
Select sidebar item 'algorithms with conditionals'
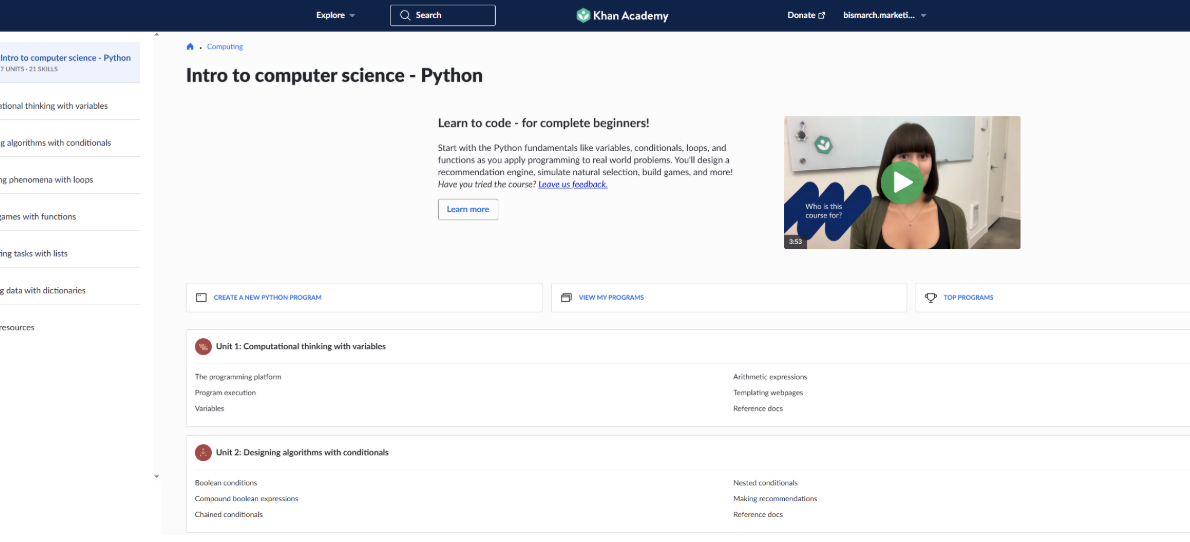[56, 143]
